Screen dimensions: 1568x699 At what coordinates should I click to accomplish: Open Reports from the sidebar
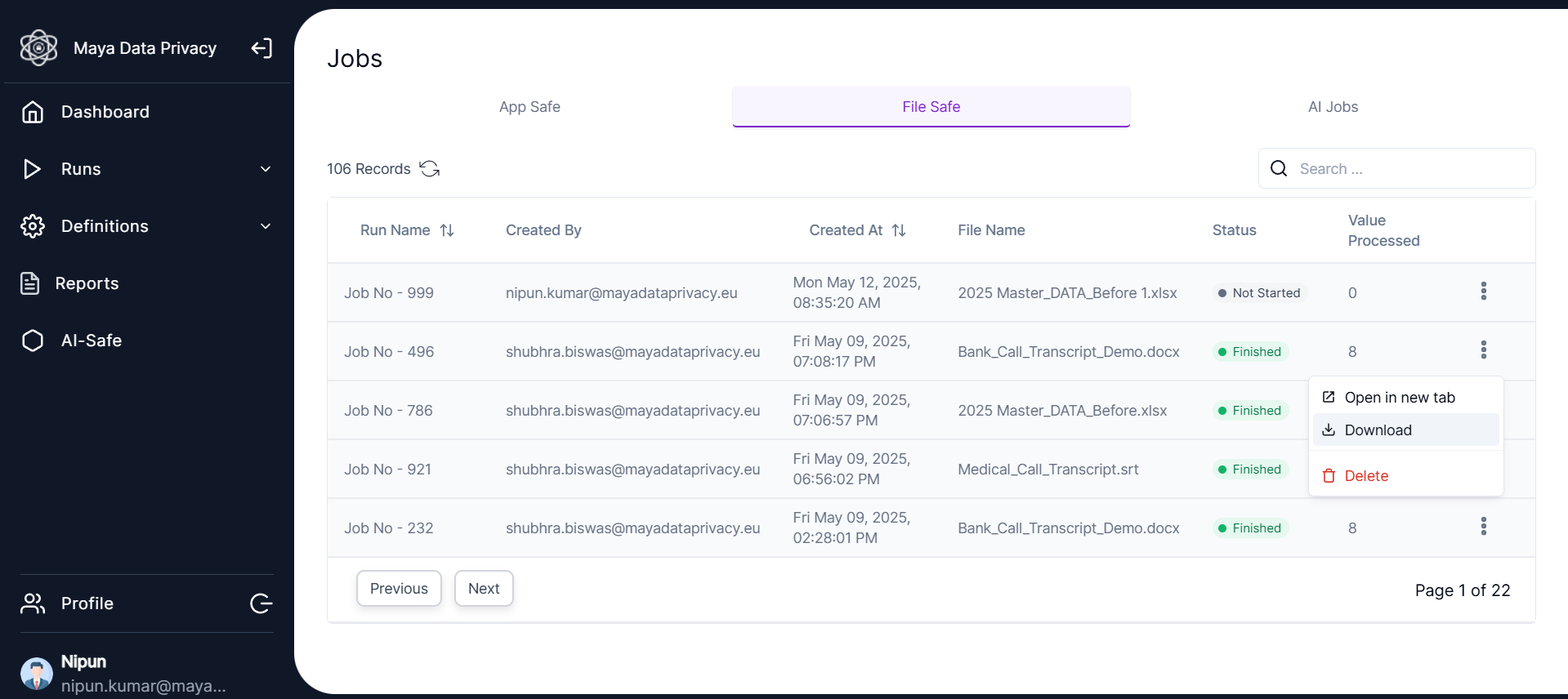(x=87, y=283)
